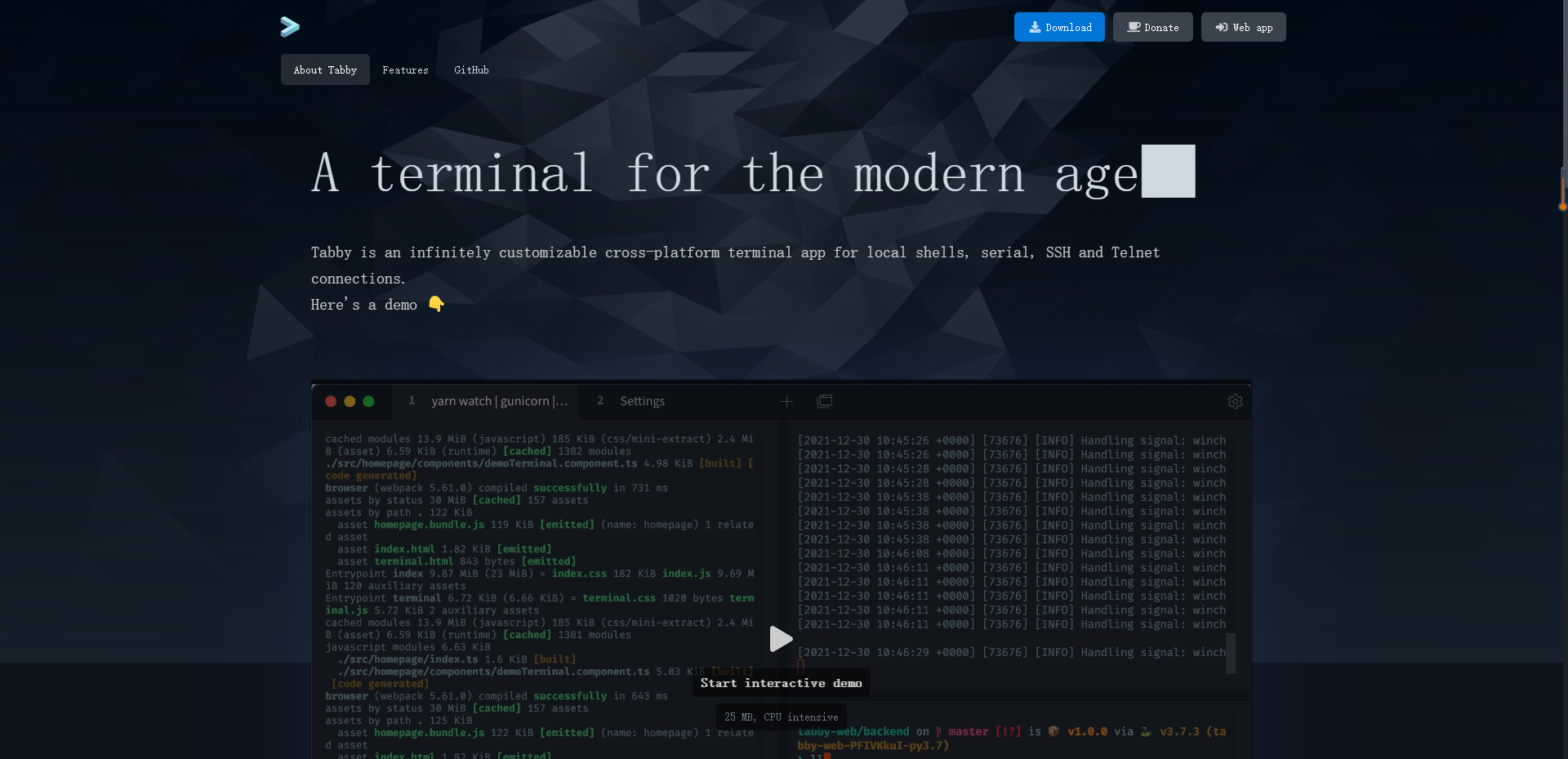This screenshot has height=759, width=1568.
Task: Click Start interactive demo label
Action: (x=781, y=683)
